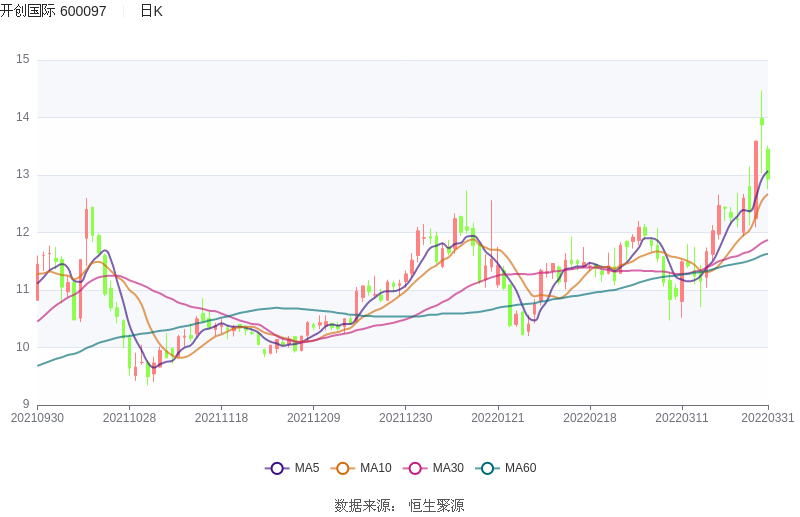The image size is (800, 517).
Task: Toggle MA30 visibility using its legend text
Action: click(x=447, y=468)
